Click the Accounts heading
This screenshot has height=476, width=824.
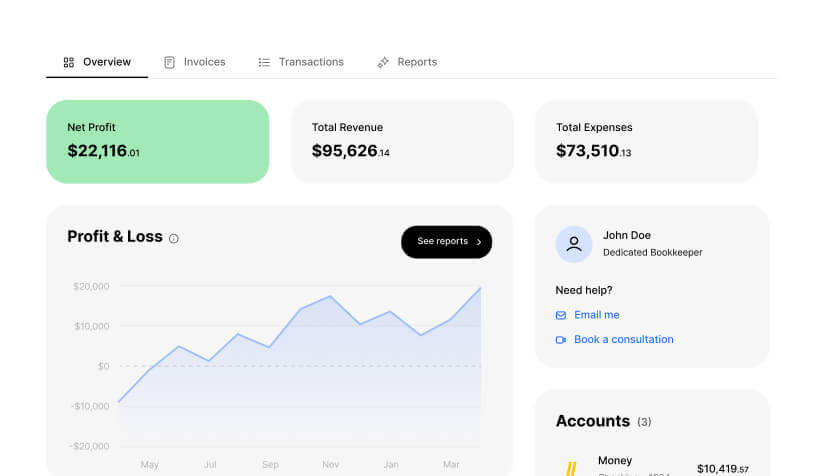[593, 421]
